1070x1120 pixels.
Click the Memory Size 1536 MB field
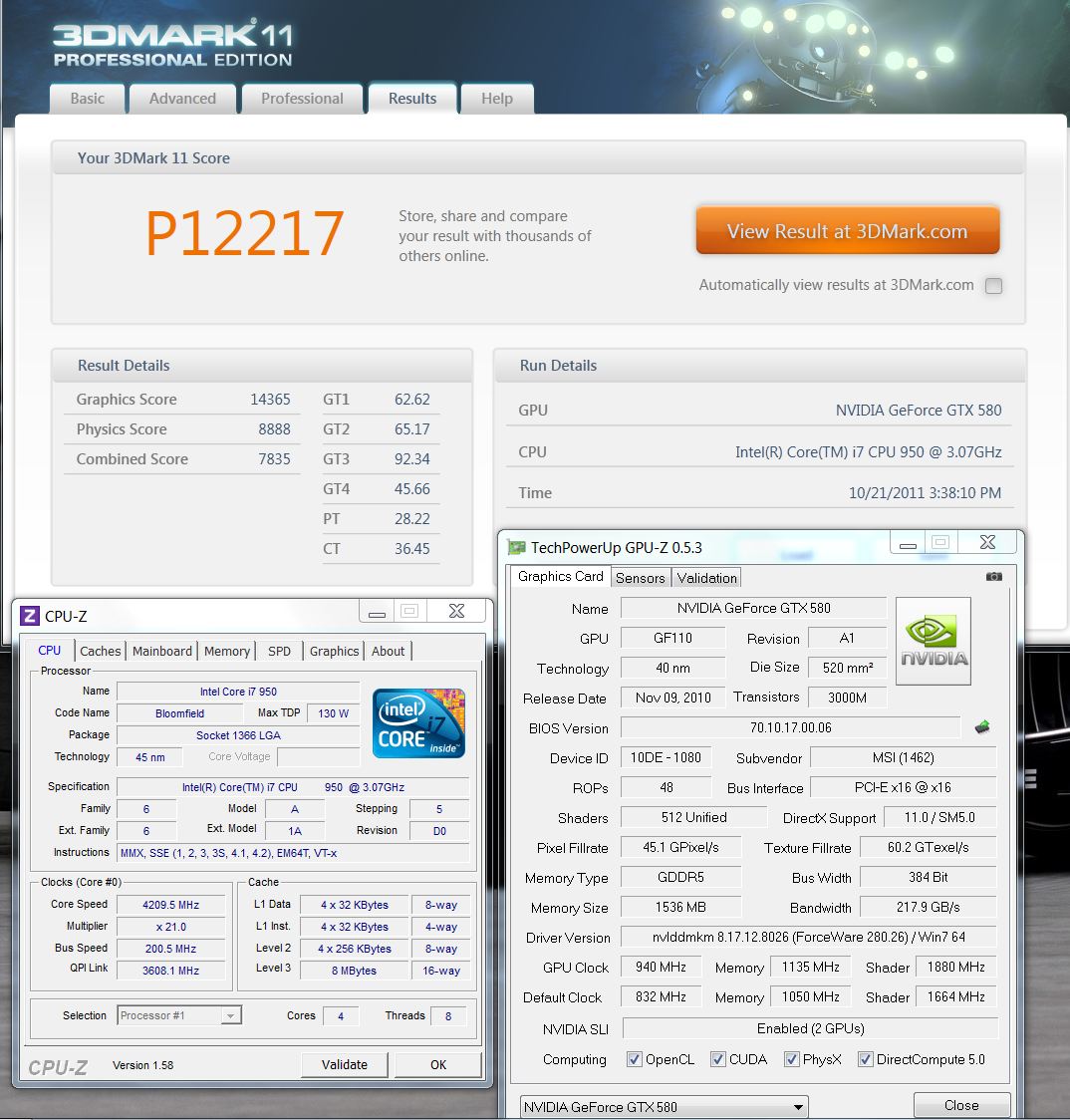[x=680, y=907]
